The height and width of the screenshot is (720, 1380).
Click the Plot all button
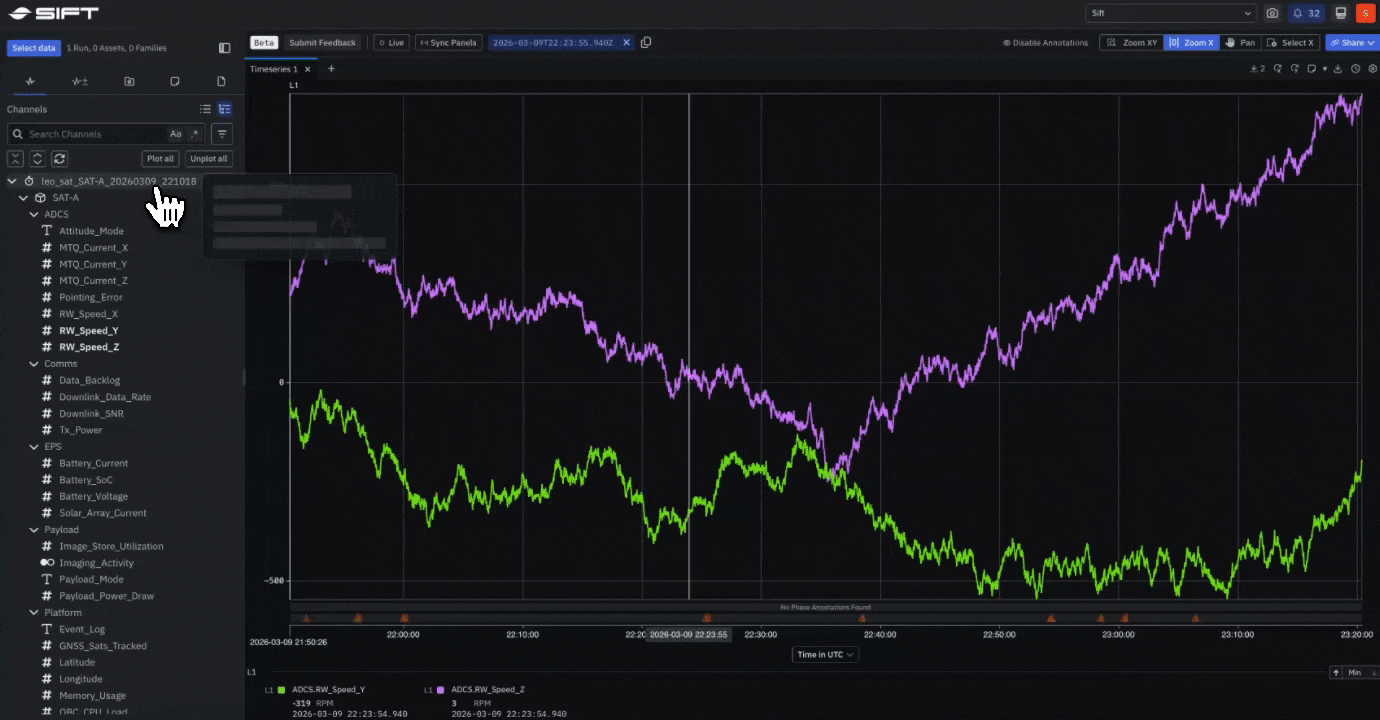[x=159, y=158]
